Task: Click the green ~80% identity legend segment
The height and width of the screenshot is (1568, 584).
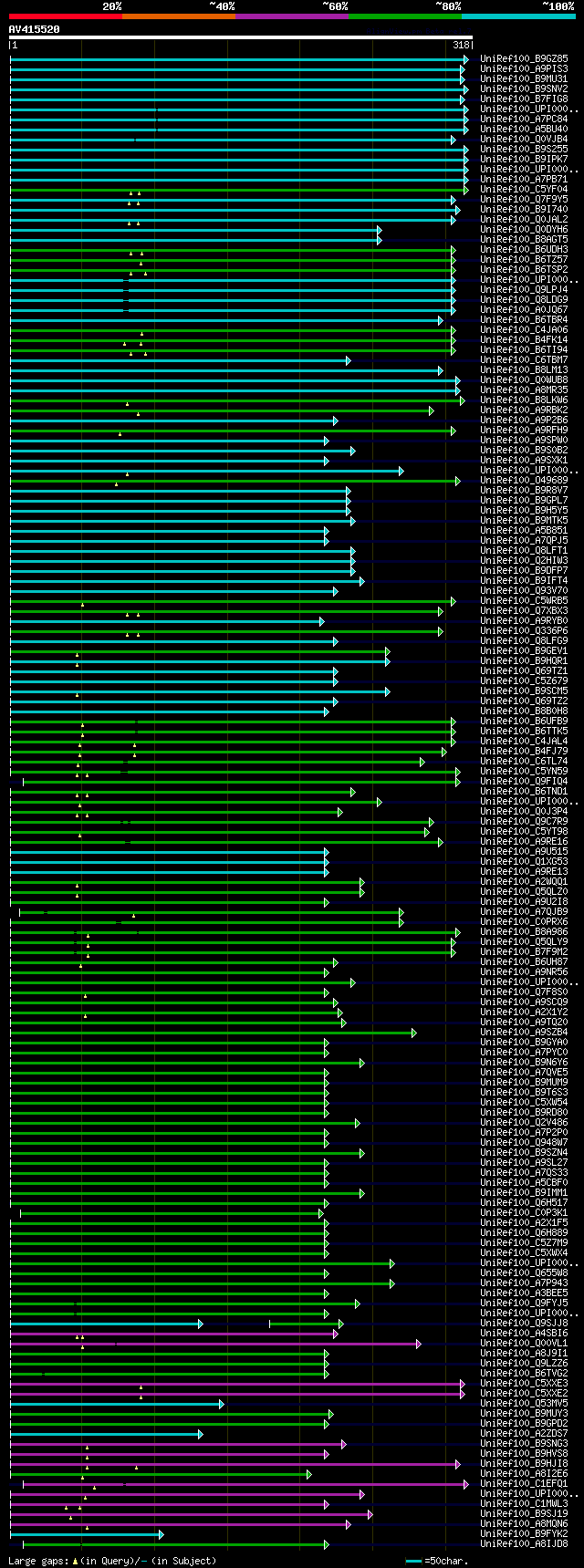Action: 405,16
